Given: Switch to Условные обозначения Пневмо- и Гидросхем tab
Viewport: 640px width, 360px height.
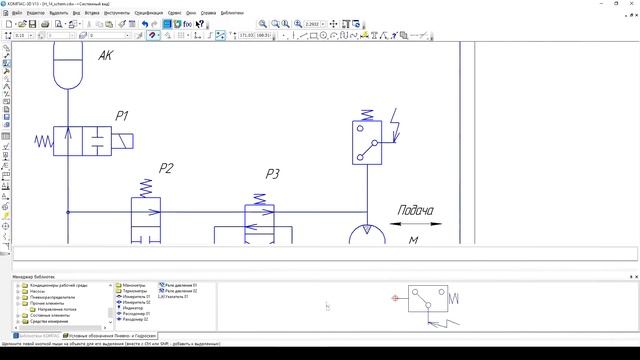Looking at the screenshot, I should [x=109, y=336].
